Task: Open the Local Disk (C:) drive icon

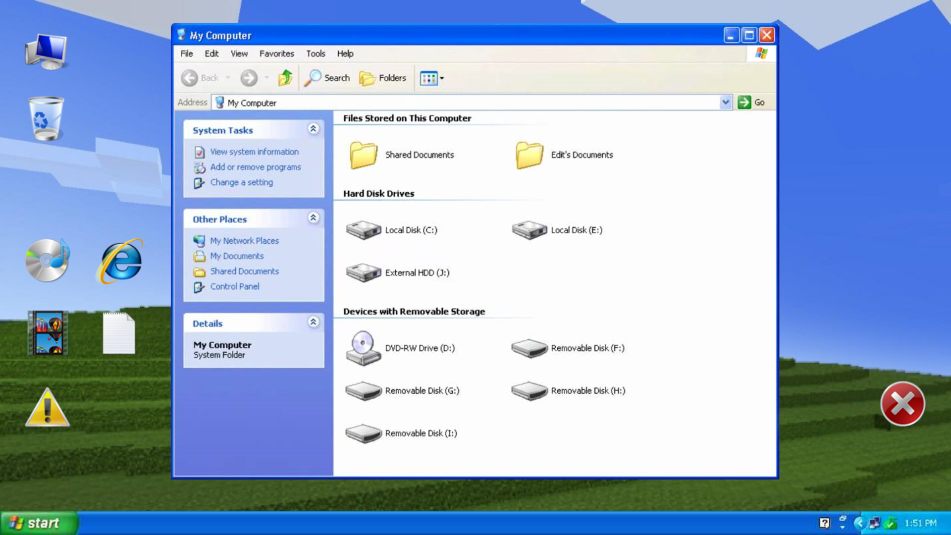Action: click(364, 230)
